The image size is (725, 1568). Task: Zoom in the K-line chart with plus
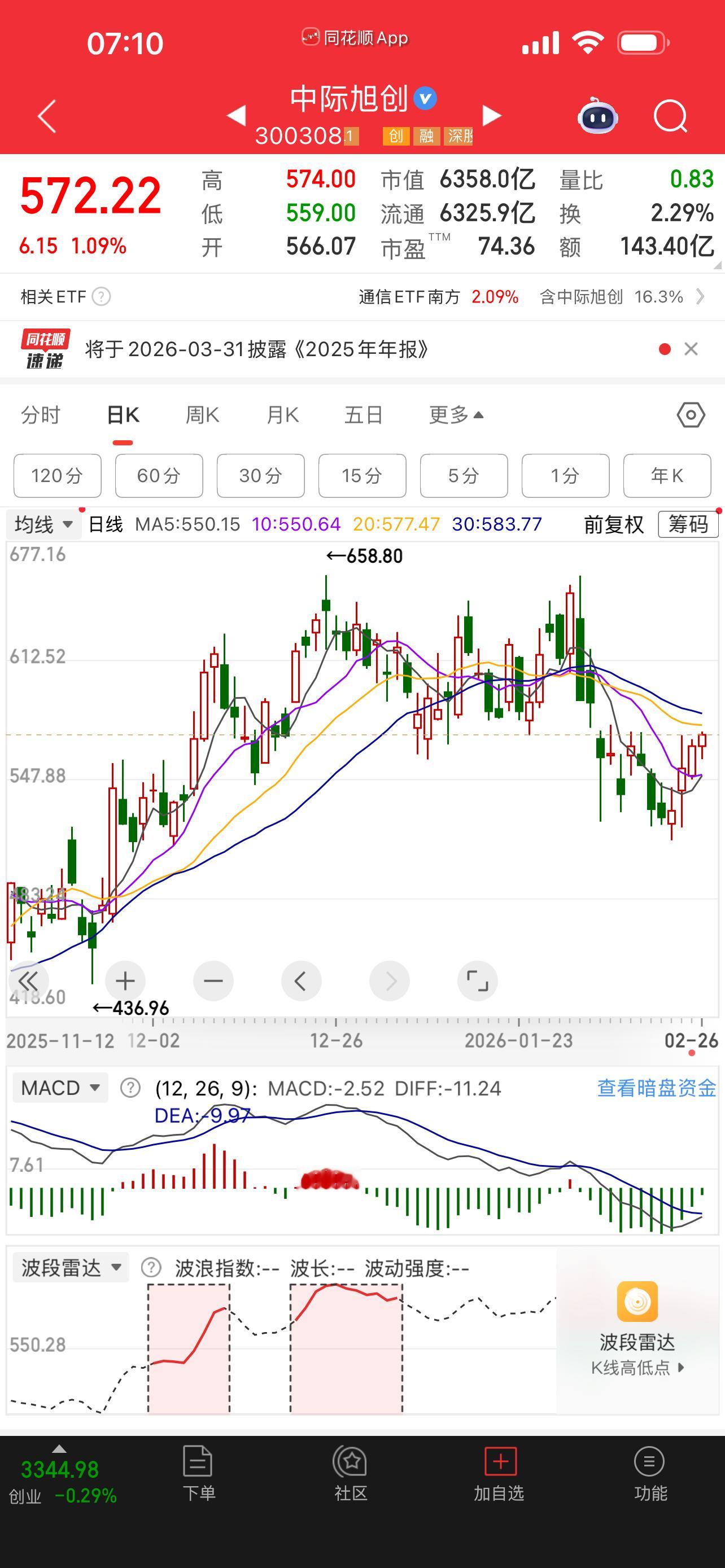(125, 980)
